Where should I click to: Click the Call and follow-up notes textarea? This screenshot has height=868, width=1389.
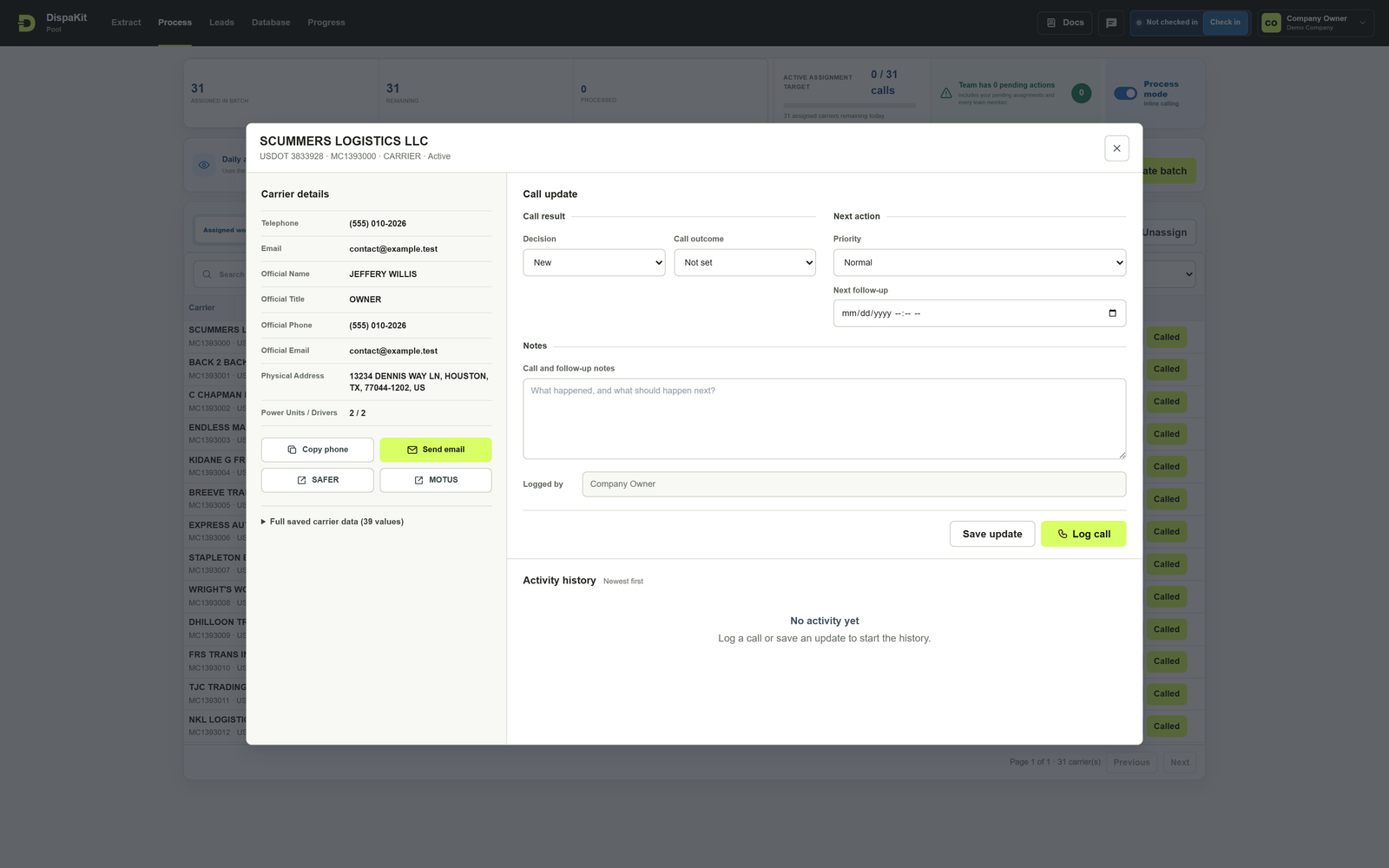[x=824, y=418]
